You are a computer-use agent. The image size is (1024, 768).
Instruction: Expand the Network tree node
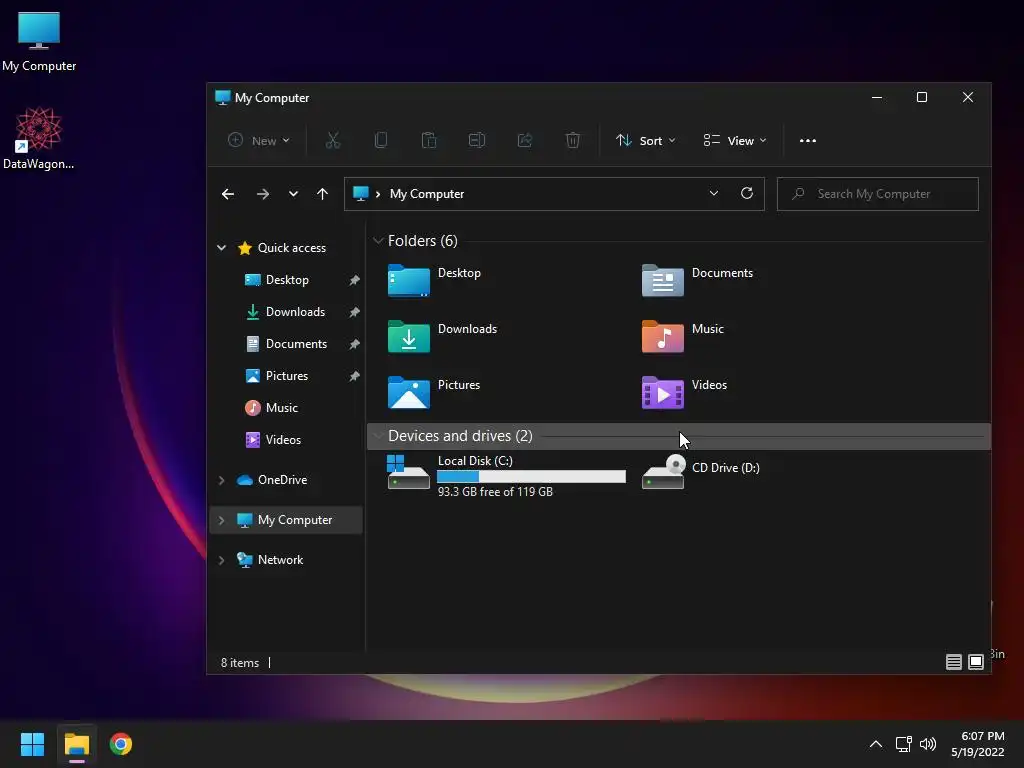[221, 560]
